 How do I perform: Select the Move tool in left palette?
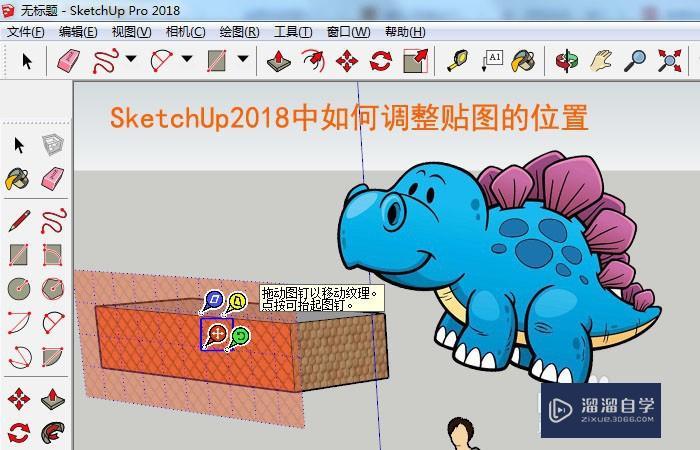(x=19, y=399)
